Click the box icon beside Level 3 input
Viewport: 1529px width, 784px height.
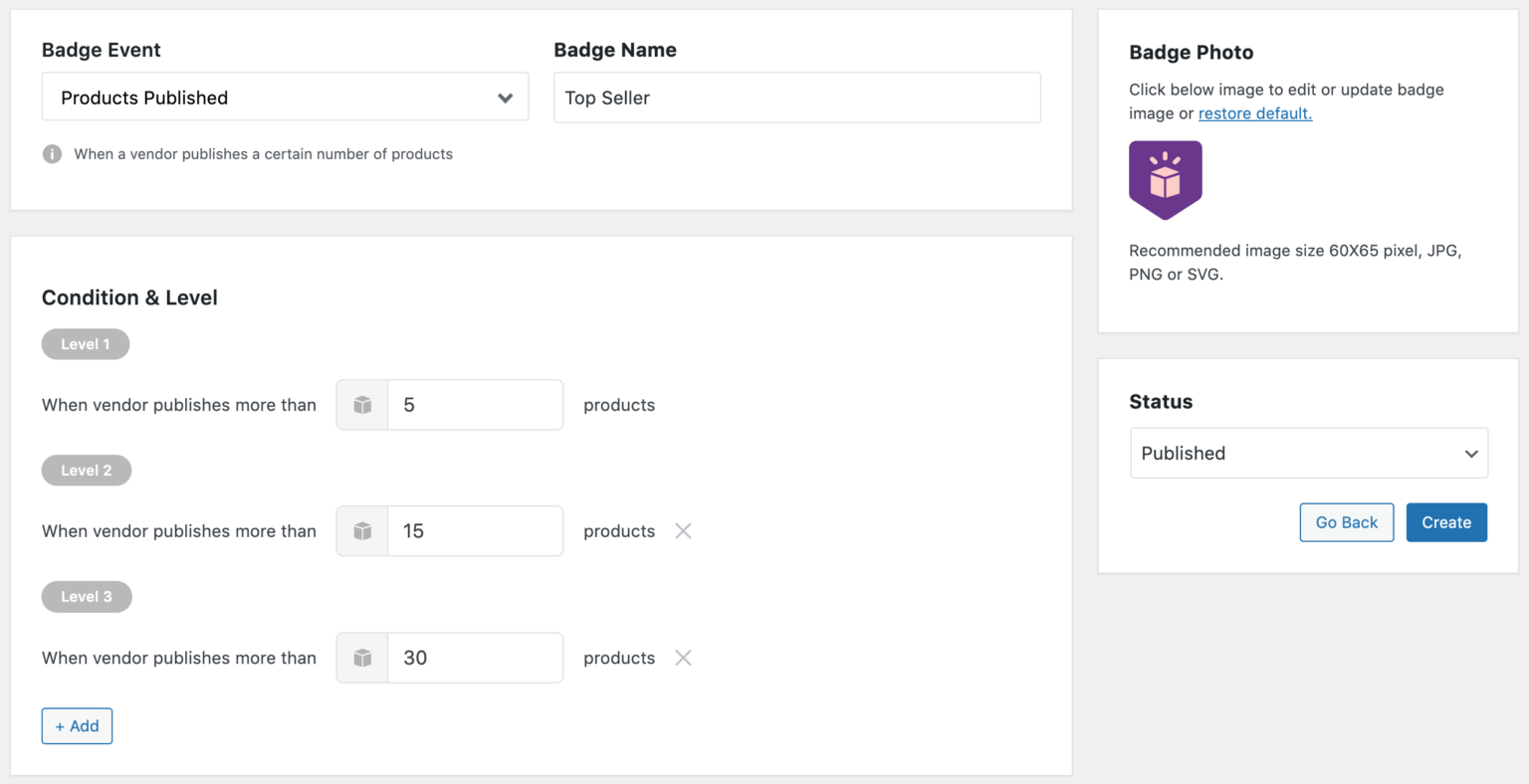[361, 658]
